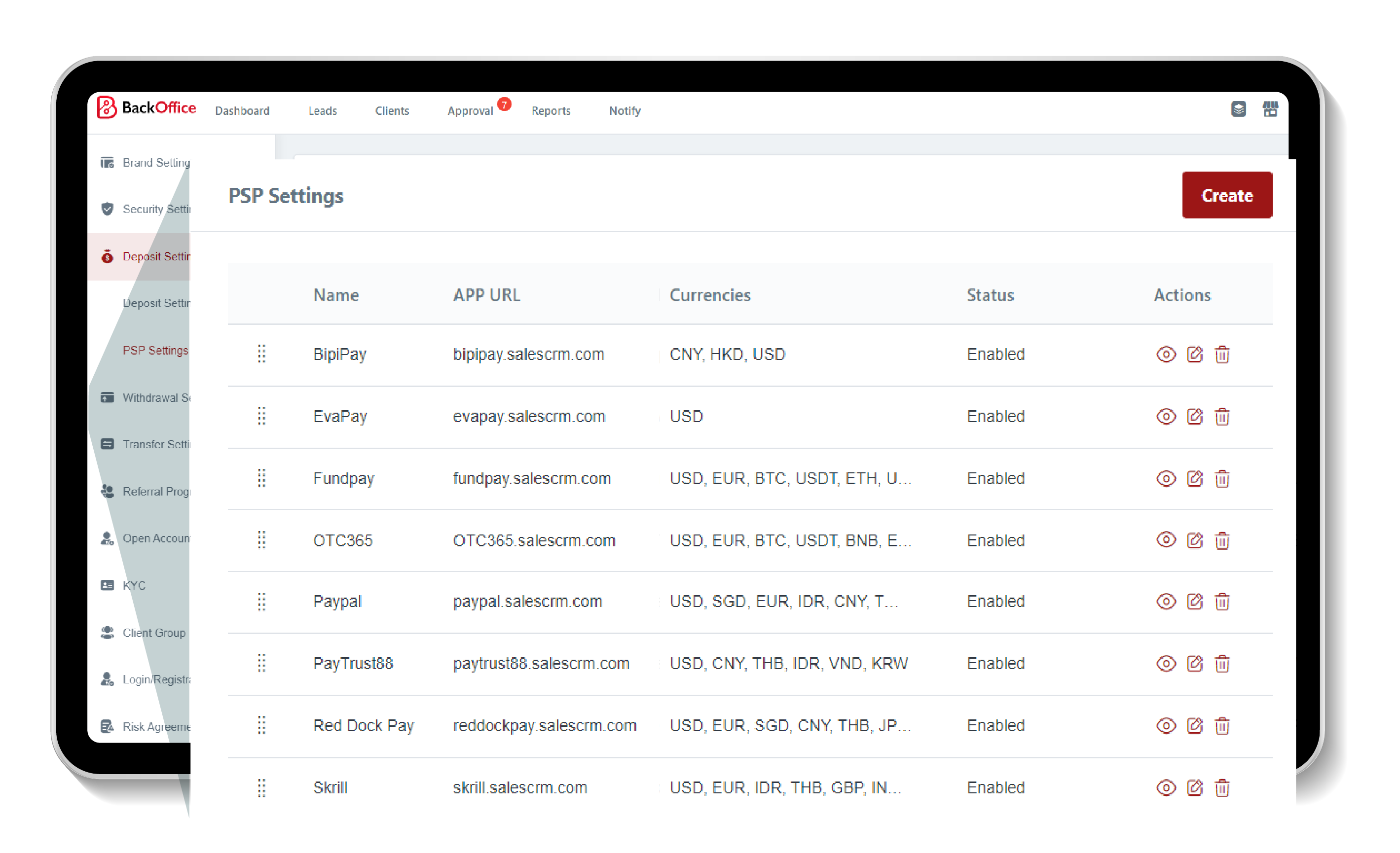
Task: Open the stacked layers icon in header
Action: tap(1238, 109)
